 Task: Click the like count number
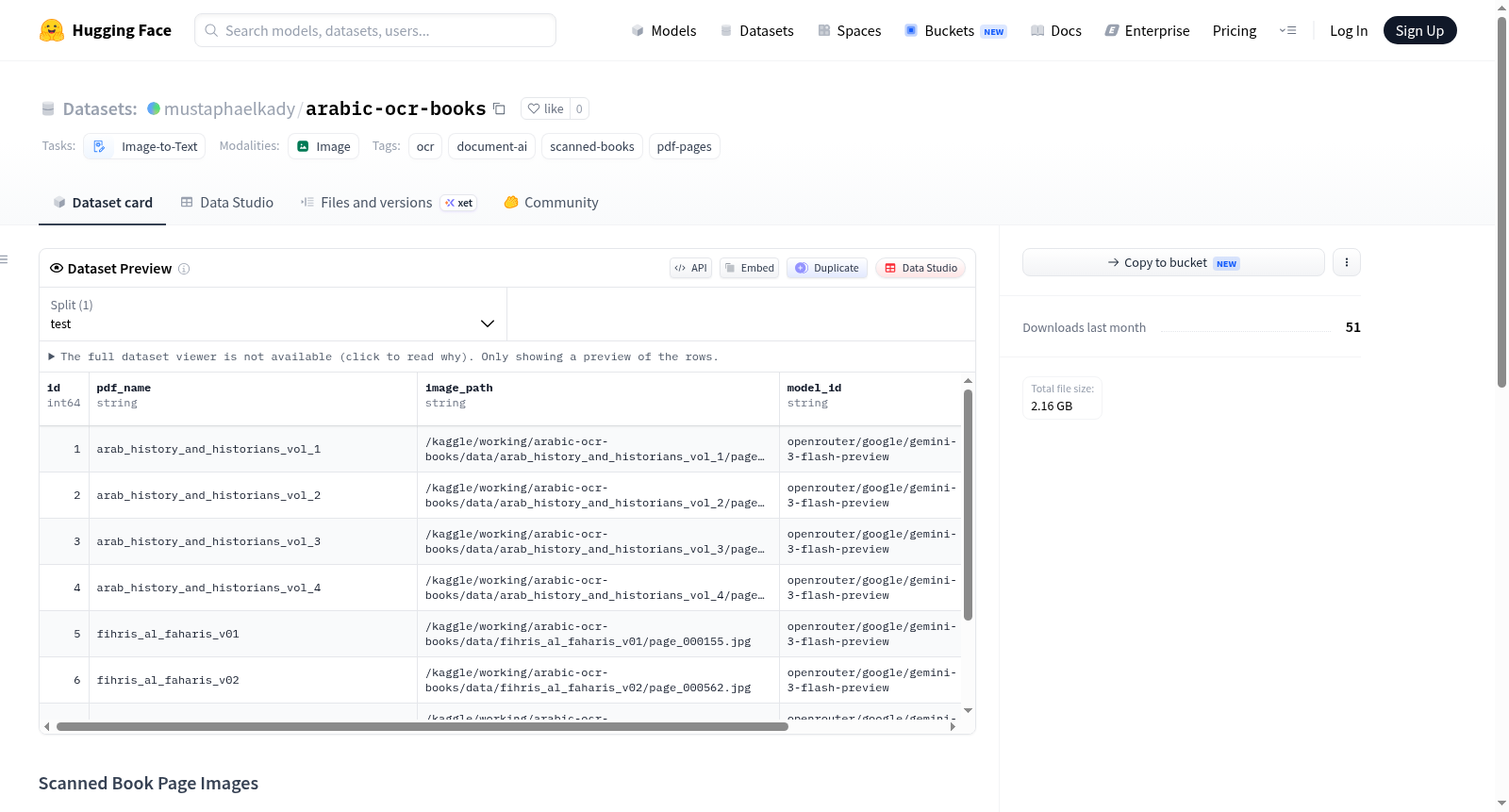pyautogui.click(x=579, y=108)
